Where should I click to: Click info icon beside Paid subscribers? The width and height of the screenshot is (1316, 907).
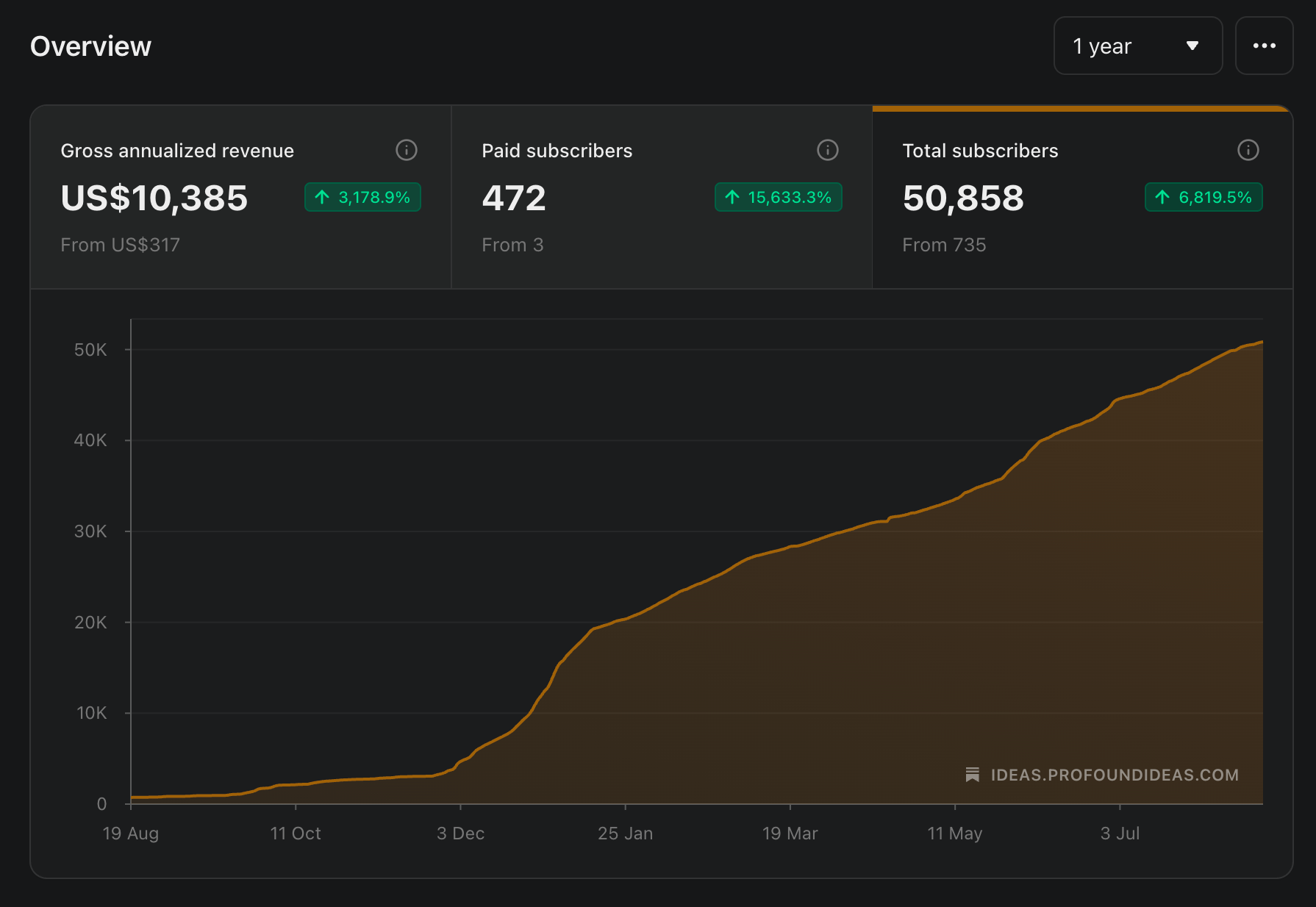tap(828, 150)
